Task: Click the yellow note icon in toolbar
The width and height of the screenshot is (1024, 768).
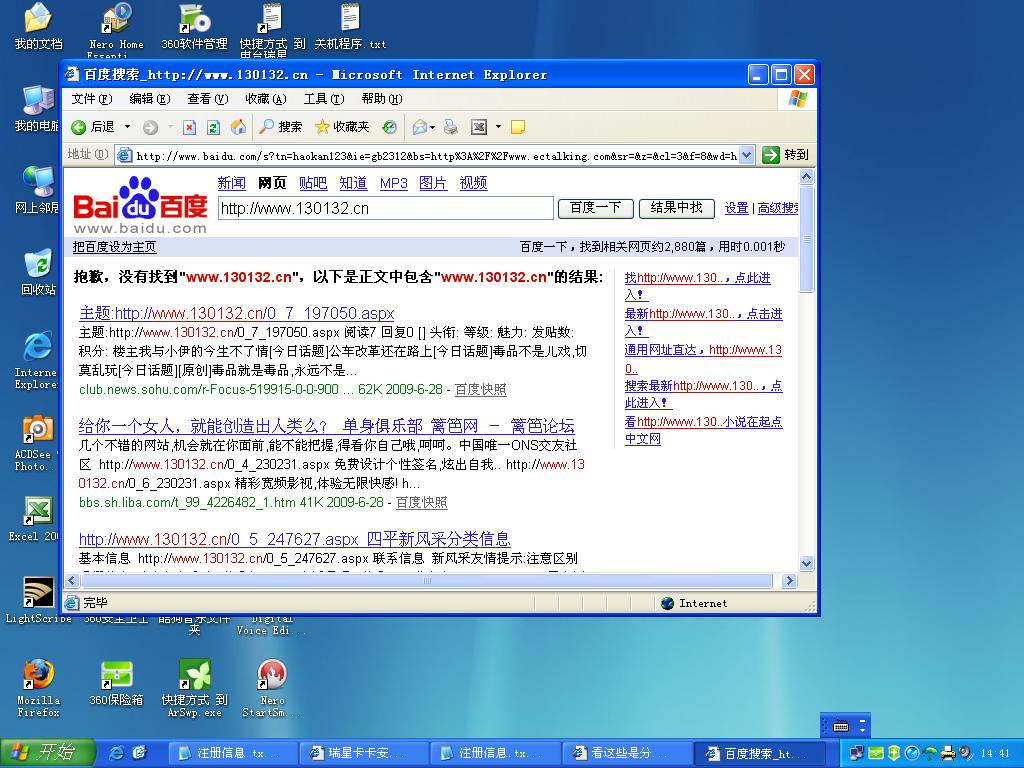Action: pos(518,127)
